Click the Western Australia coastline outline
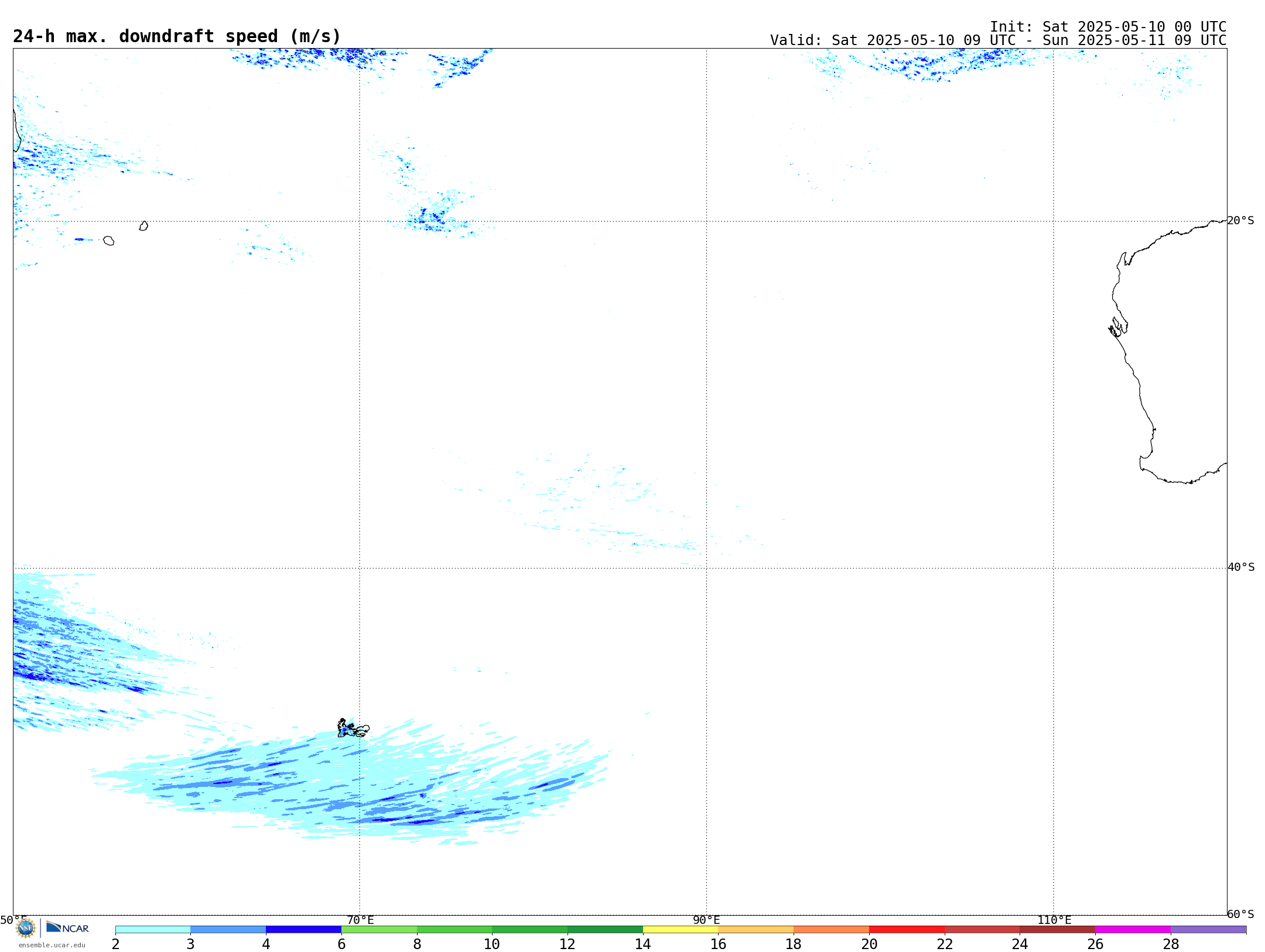Image resolution: width=1265 pixels, height=952 pixels. (1168, 351)
